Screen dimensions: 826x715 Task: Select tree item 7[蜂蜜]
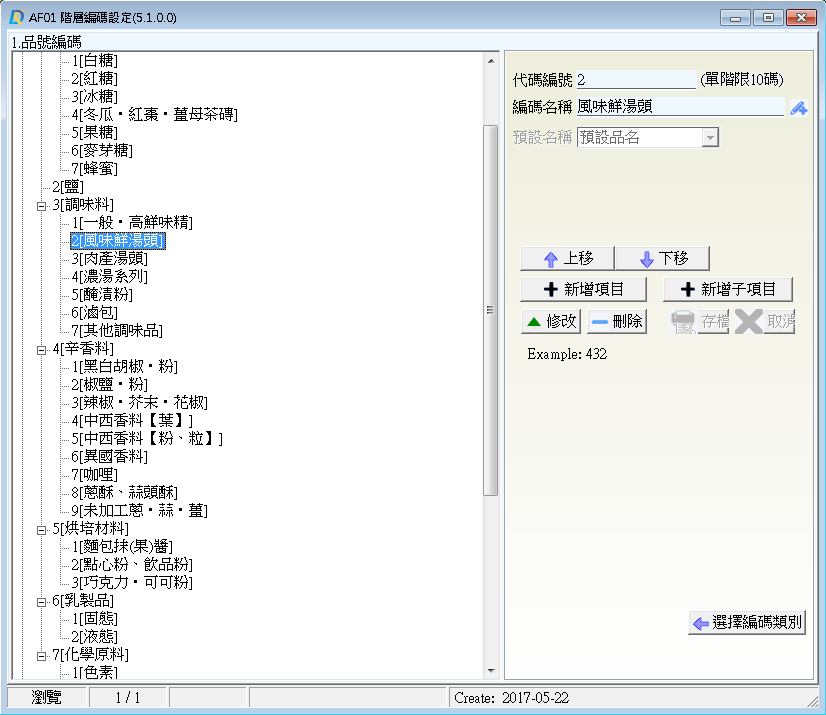coord(95,169)
